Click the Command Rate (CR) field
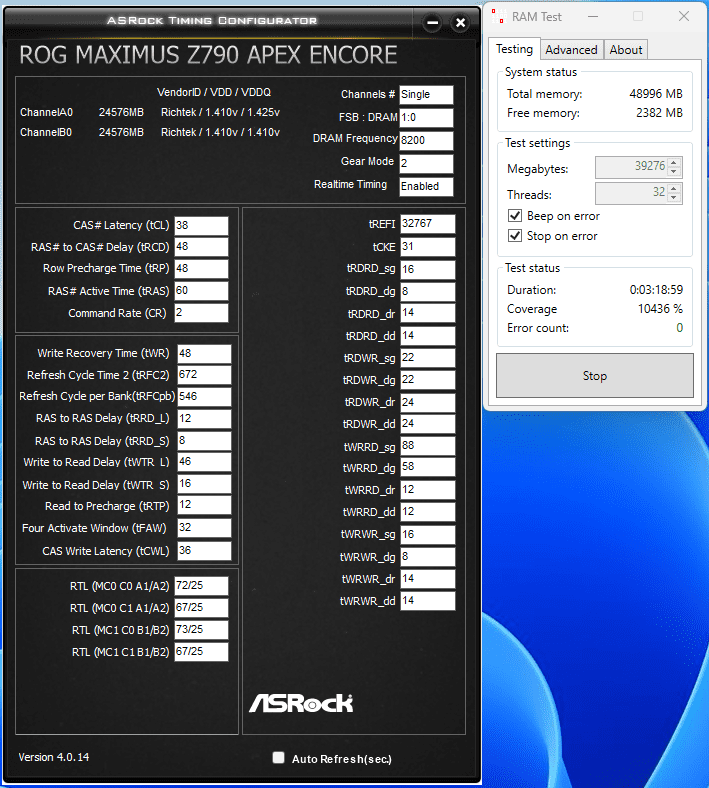 (201, 313)
